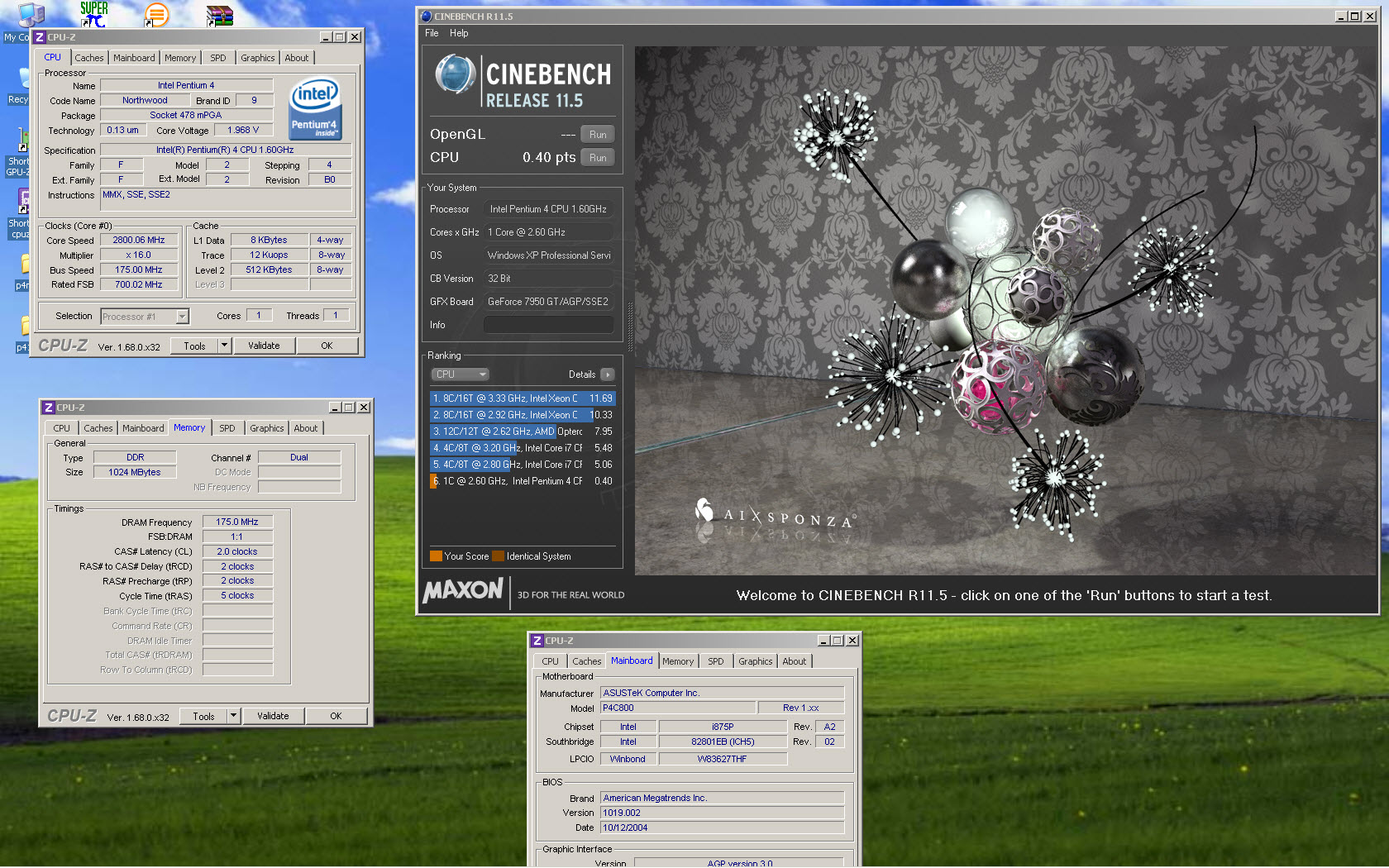The image size is (1389, 868).
Task: Switch to CPU tab in Memory CPU-Z window
Action: pyautogui.click(x=62, y=428)
